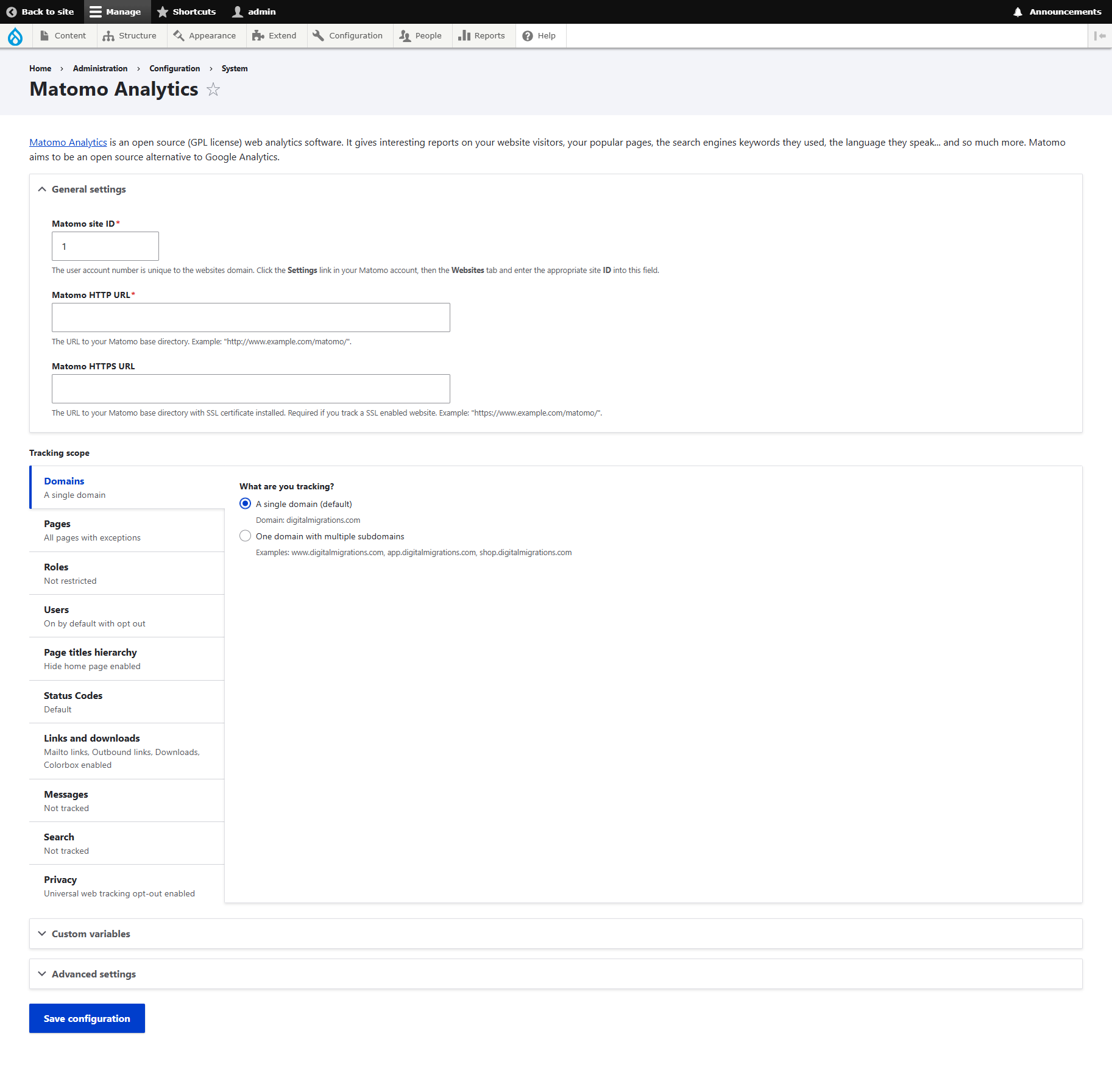Select A single domain radio option

(x=246, y=503)
